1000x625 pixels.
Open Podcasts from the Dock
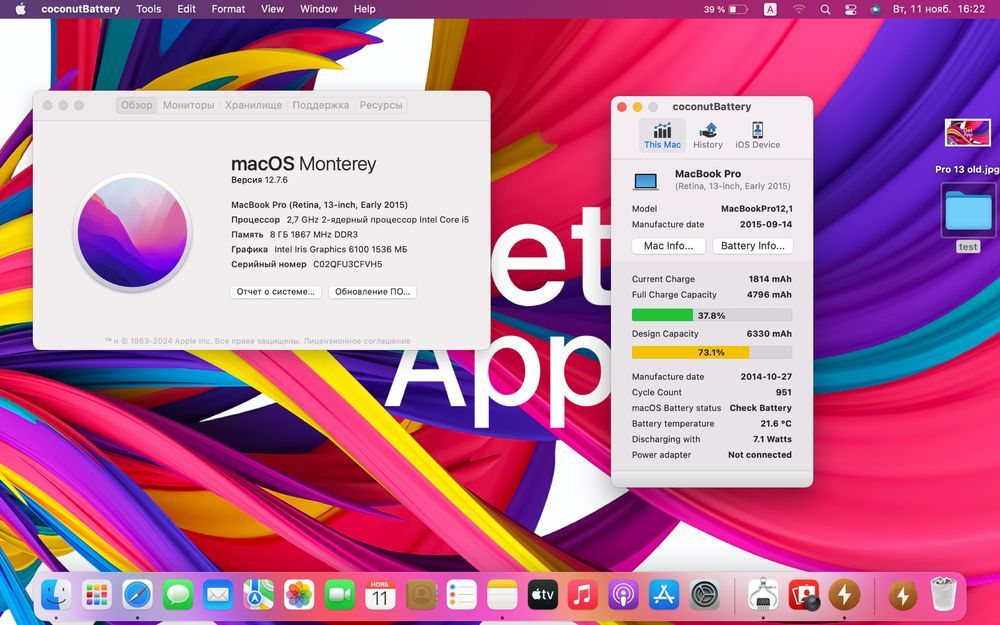[623, 596]
